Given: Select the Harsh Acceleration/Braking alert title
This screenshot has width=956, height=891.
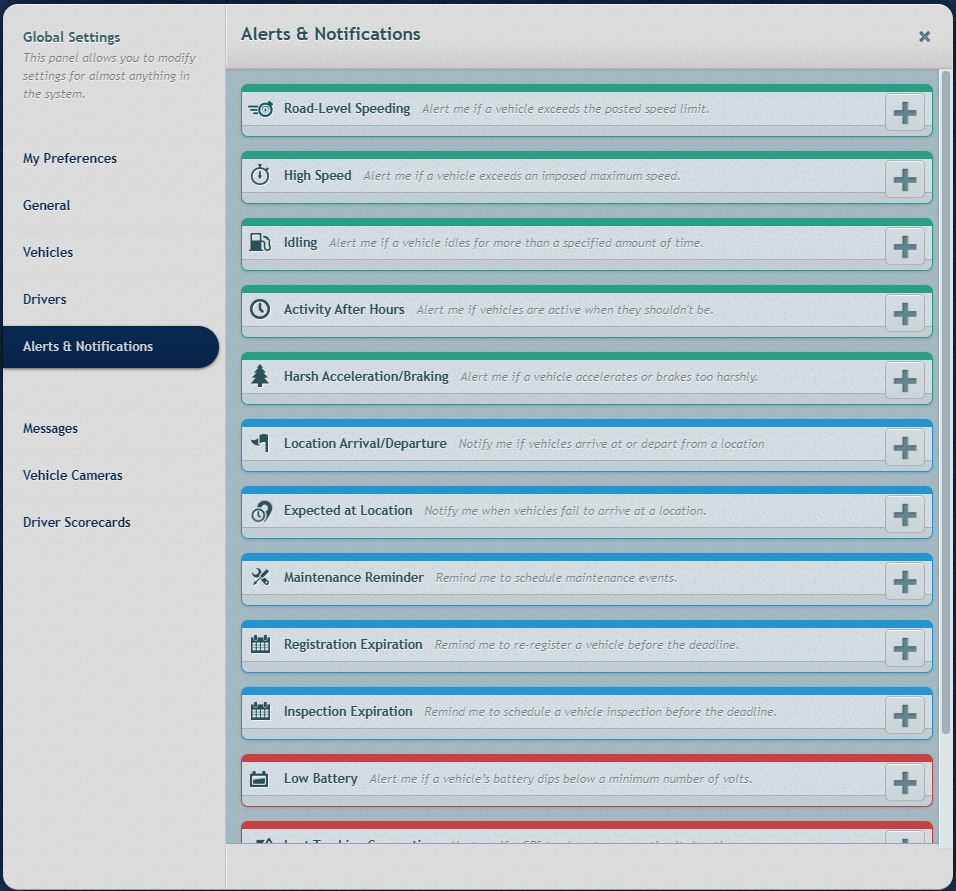Looking at the screenshot, I should [366, 377].
